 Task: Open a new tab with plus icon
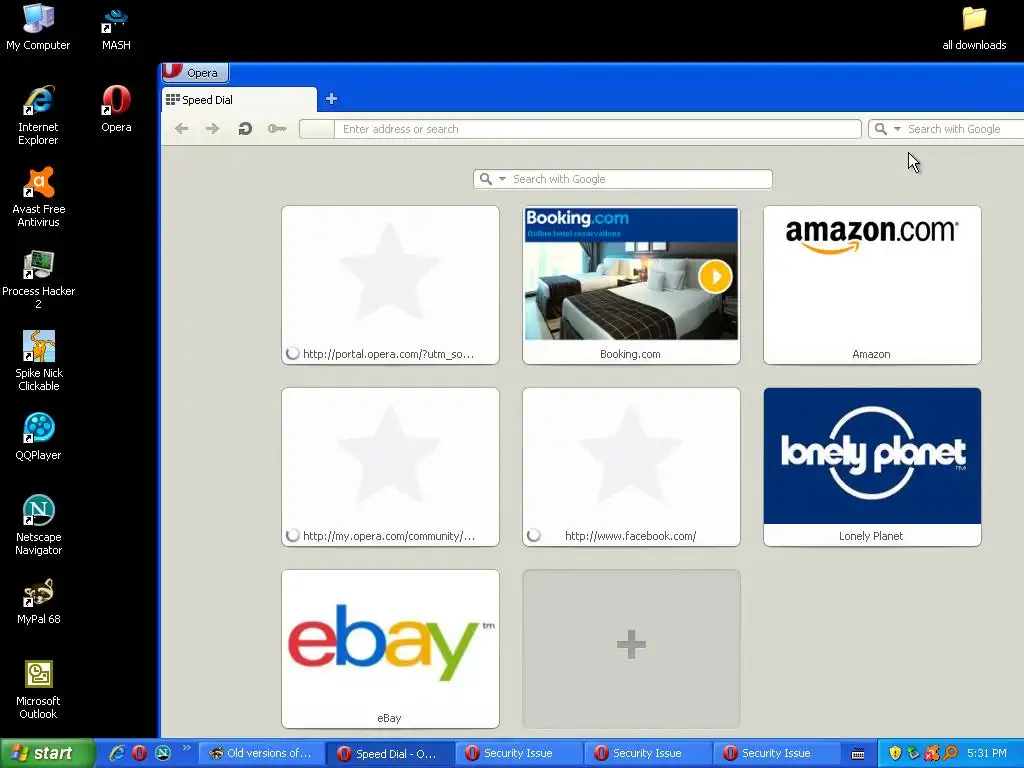(331, 99)
